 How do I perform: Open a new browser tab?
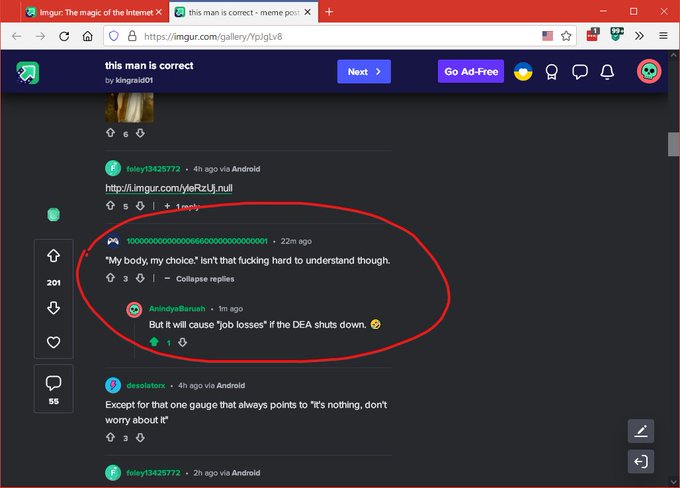click(329, 12)
